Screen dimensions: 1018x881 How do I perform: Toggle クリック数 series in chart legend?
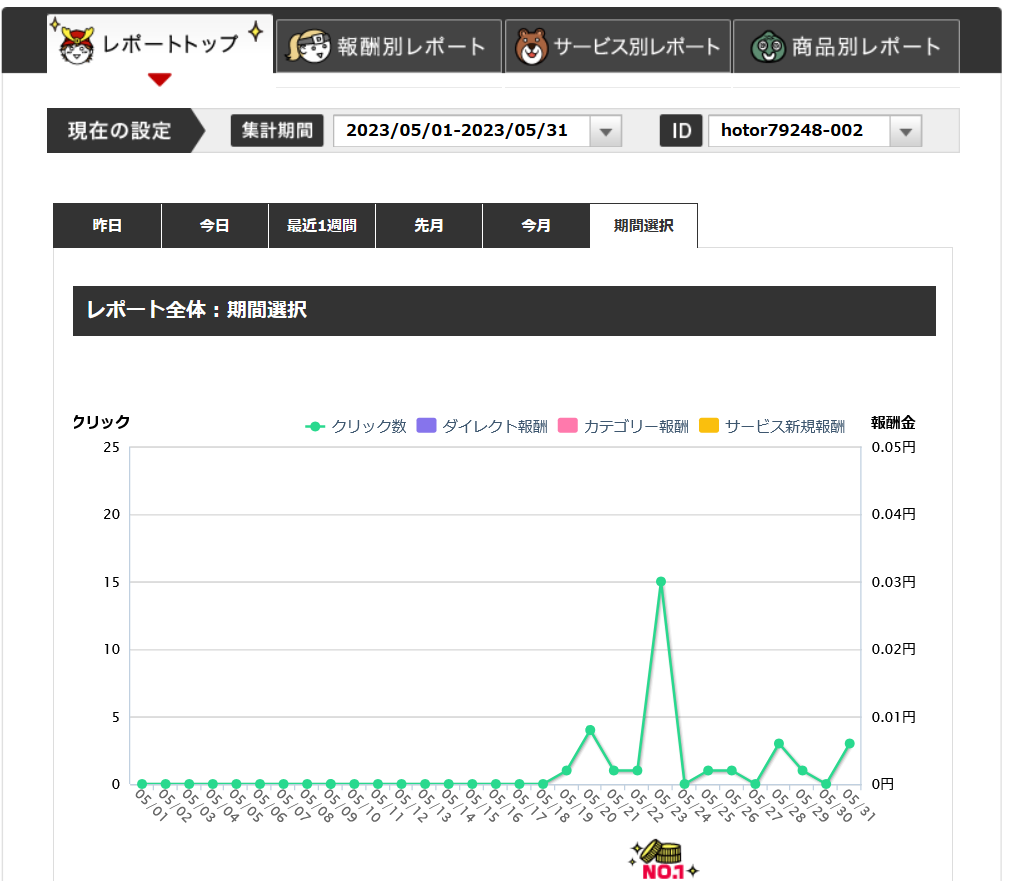[356, 426]
